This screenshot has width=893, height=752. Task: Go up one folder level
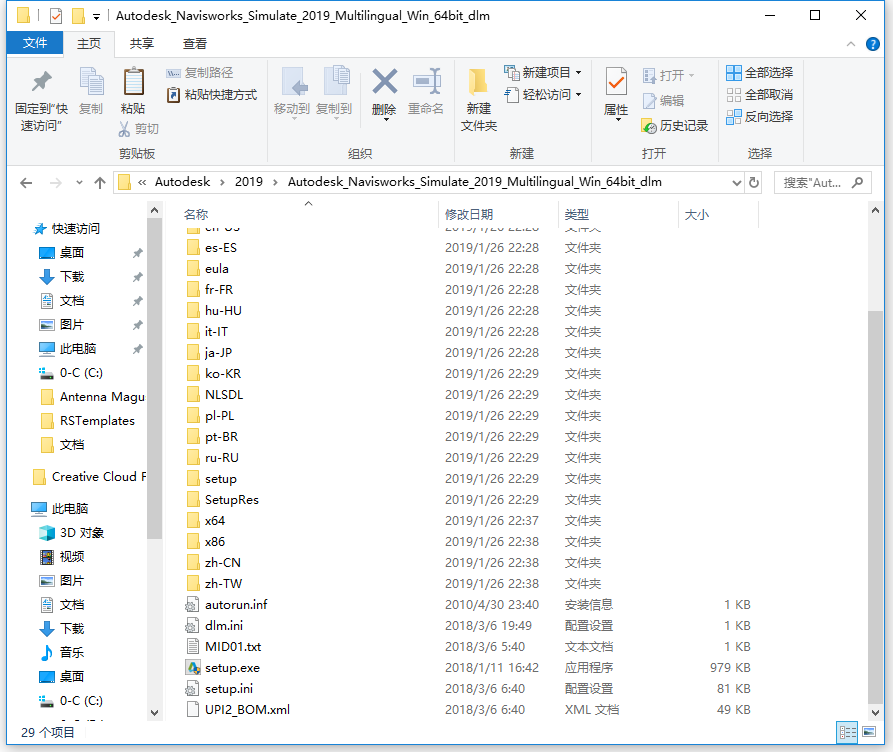click(100, 183)
